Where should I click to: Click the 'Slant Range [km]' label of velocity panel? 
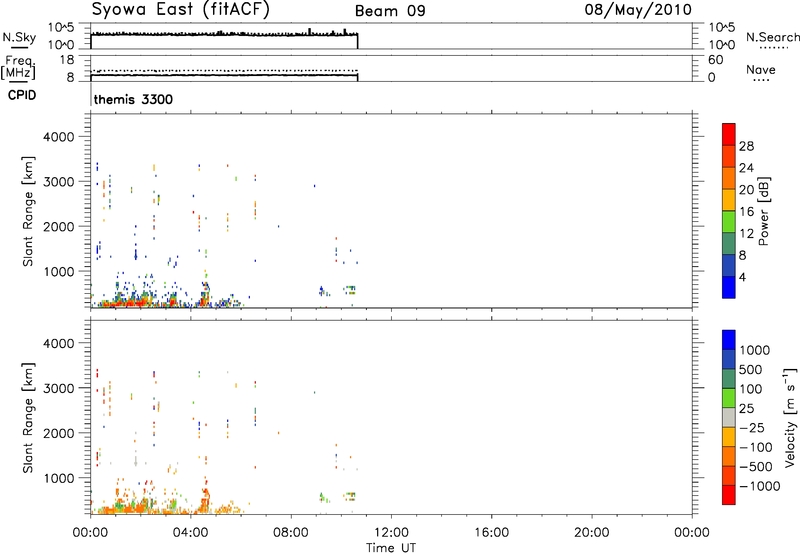click(28, 418)
